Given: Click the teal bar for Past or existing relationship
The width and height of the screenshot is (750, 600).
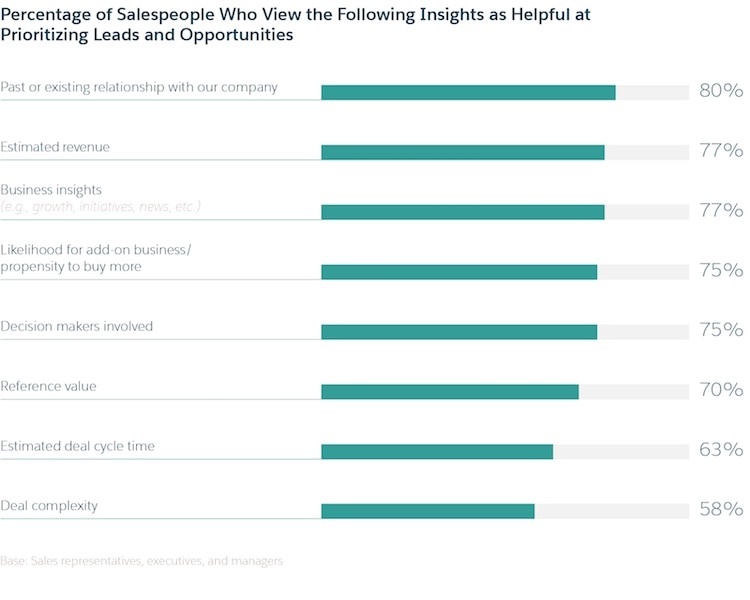Looking at the screenshot, I should (x=468, y=92).
